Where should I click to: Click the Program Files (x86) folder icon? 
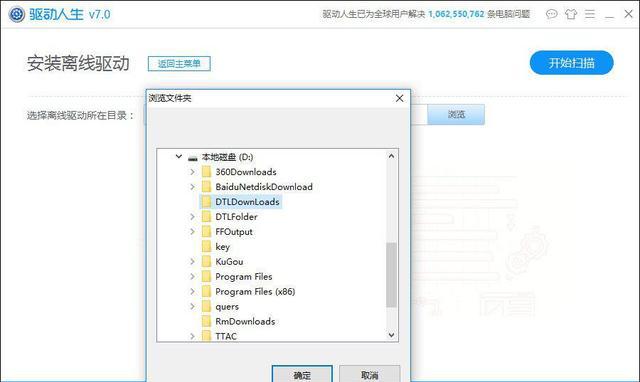click(207, 291)
